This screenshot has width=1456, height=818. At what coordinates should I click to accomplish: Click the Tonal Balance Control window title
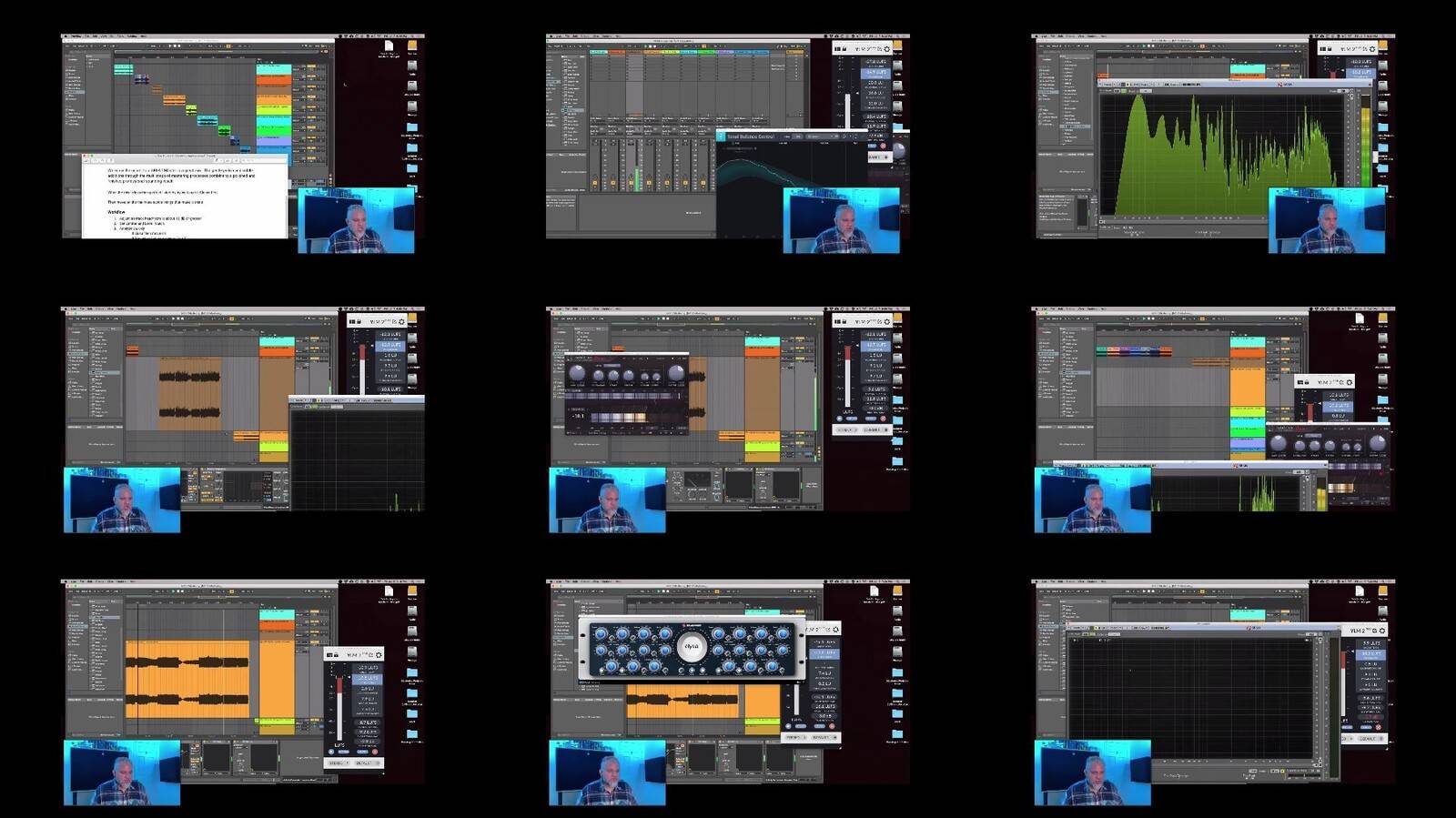pos(751,136)
